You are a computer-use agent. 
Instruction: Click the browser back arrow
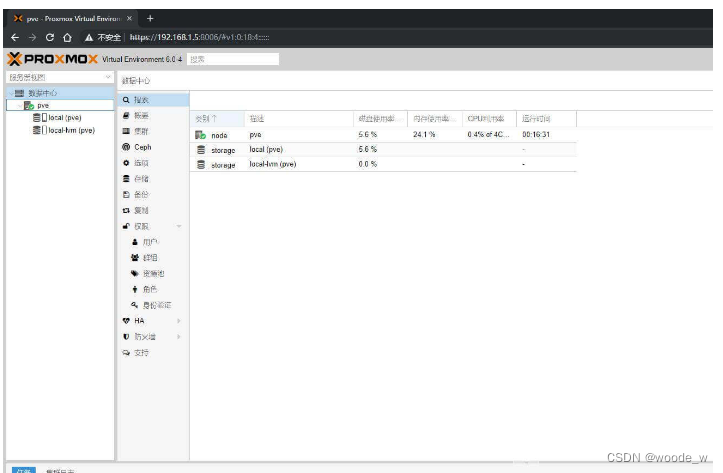tap(15, 37)
